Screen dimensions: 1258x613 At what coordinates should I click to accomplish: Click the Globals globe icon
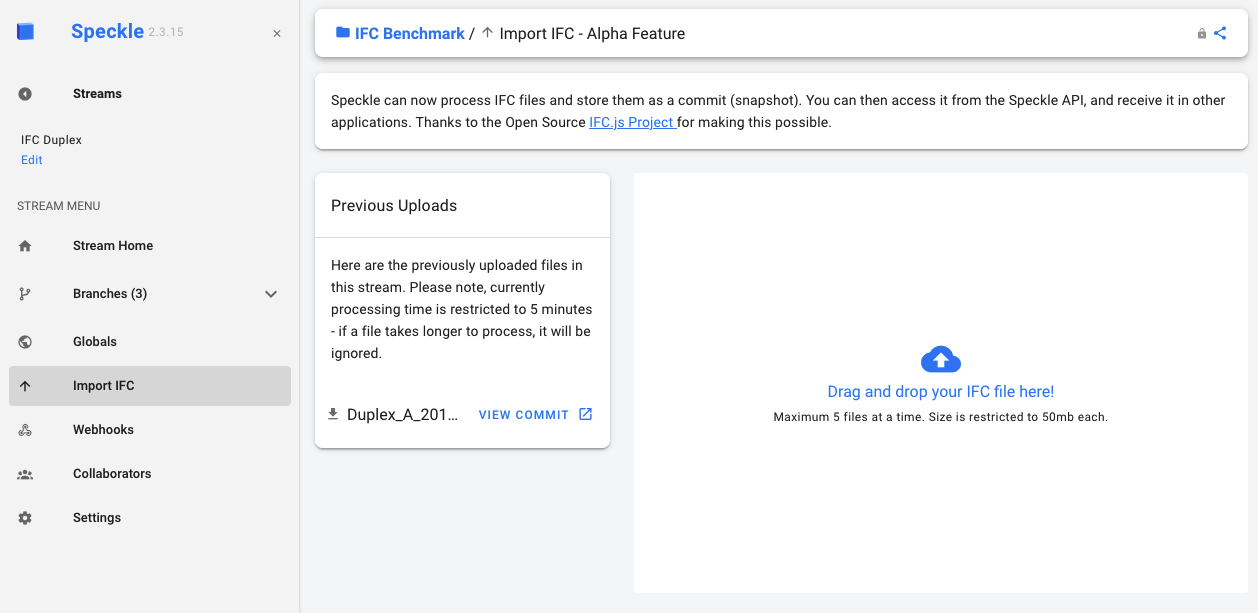[x=24, y=341]
